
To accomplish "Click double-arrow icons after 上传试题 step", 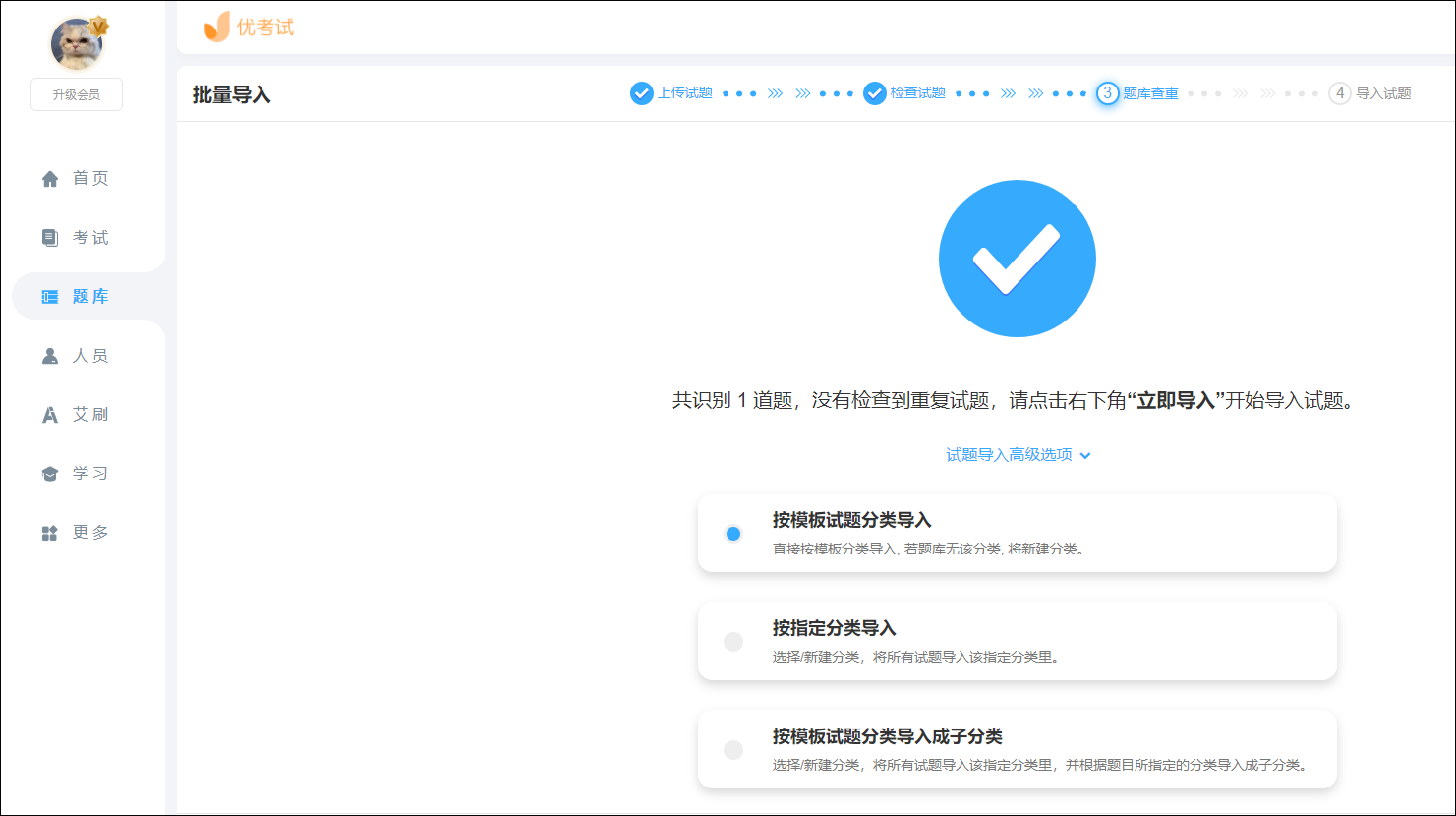I will 789,93.
